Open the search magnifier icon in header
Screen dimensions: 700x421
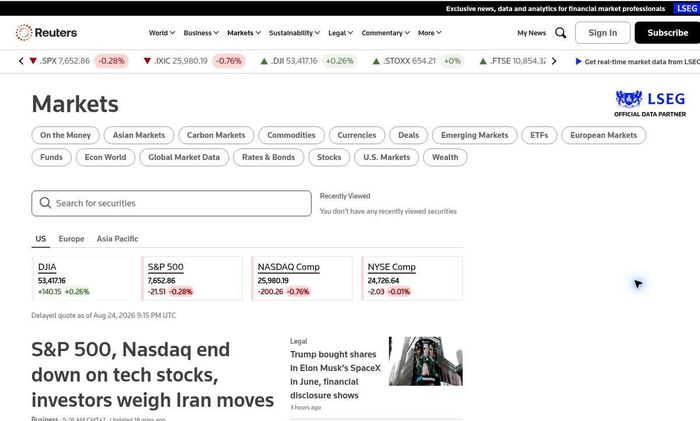[x=560, y=33]
